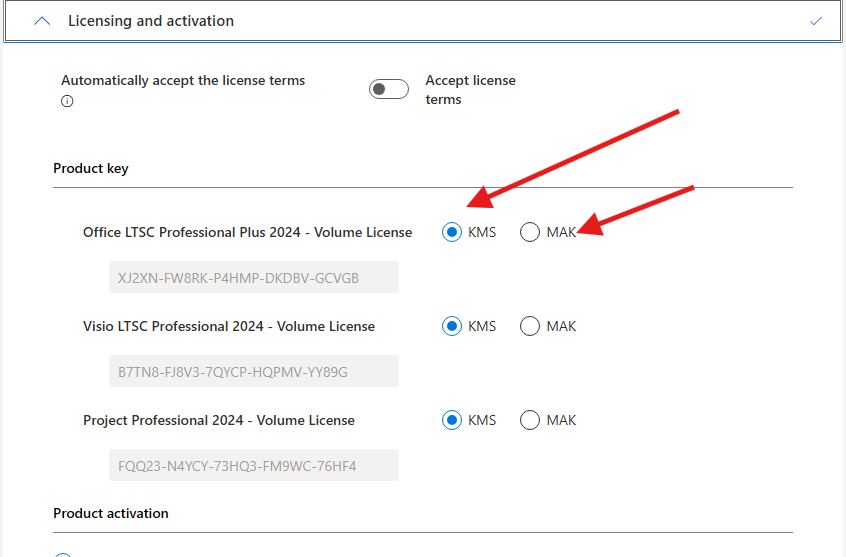
Task: Click the Licensing and activation section header
Action: (150, 21)
